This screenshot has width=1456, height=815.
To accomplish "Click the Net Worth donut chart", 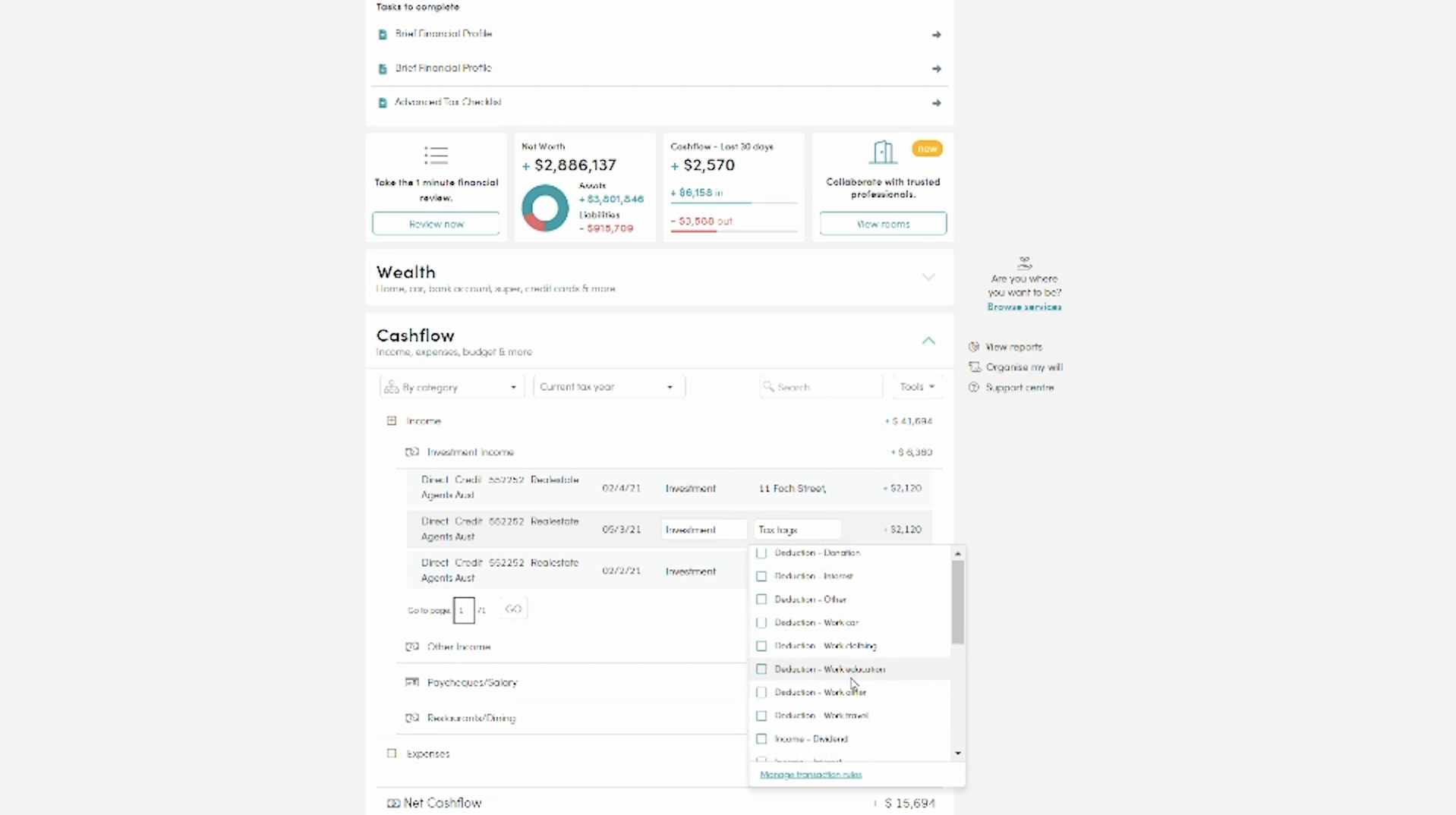I will click(x=544, y=208).
